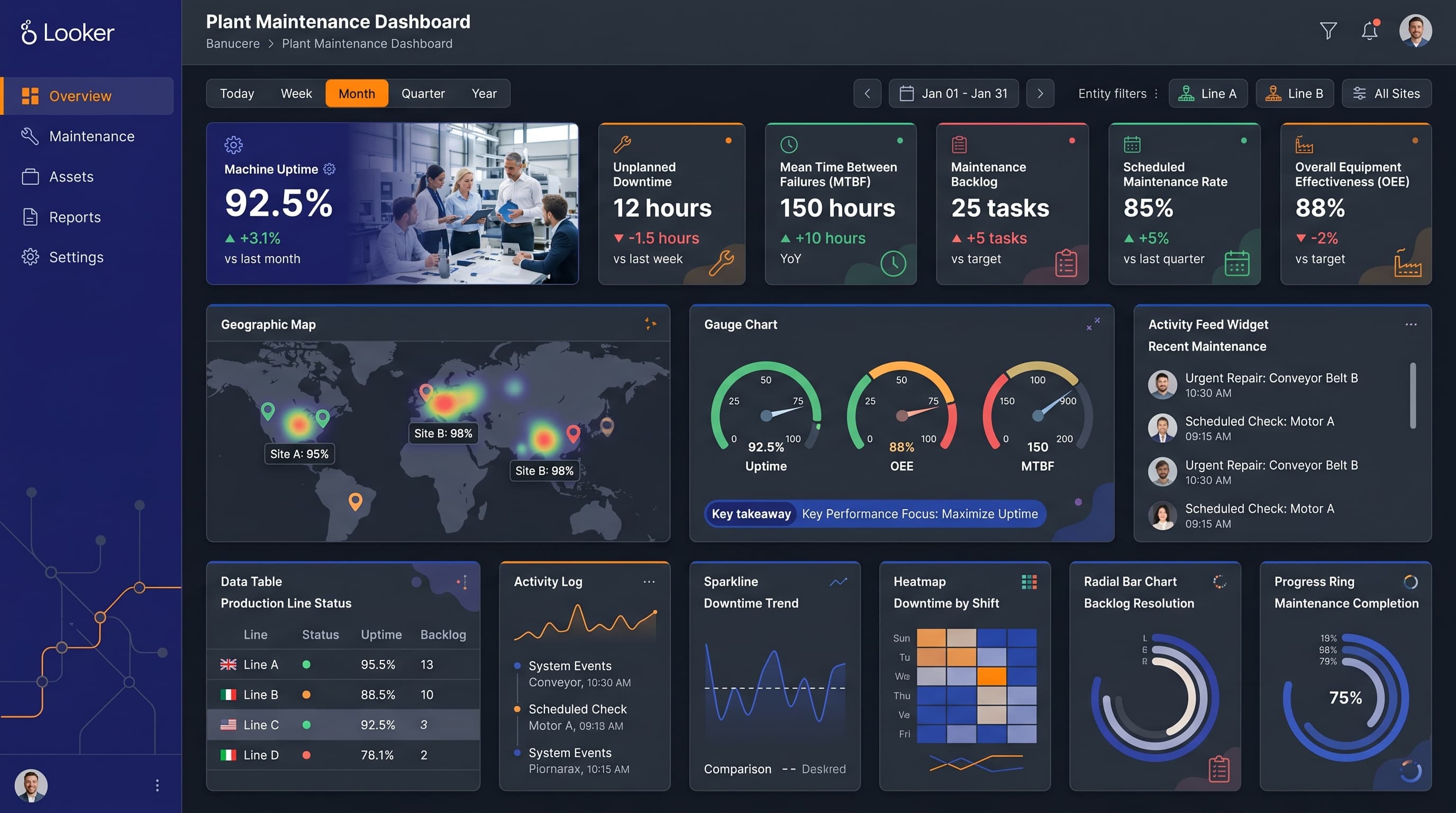Click the South America orange map pin
Screen dimensions: 1456x813
[x=355, y=501]
